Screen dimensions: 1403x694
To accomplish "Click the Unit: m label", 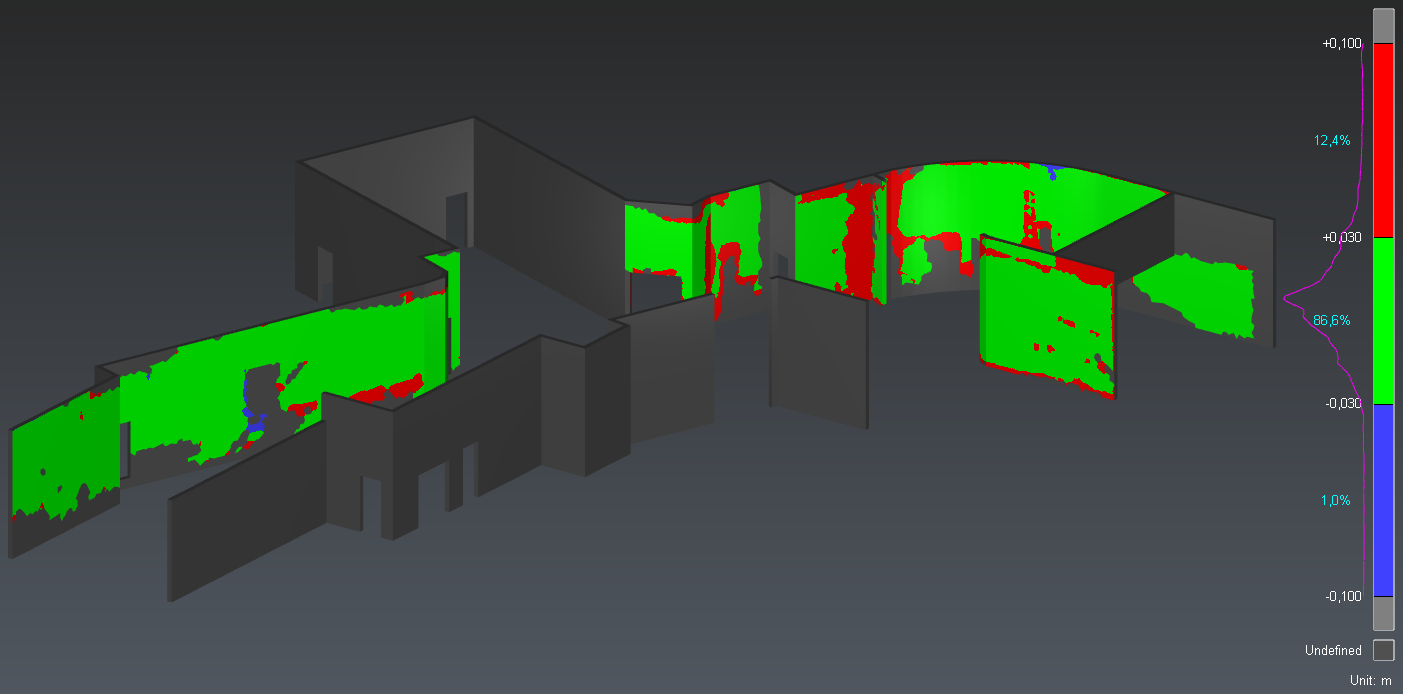I will 1370,680.
